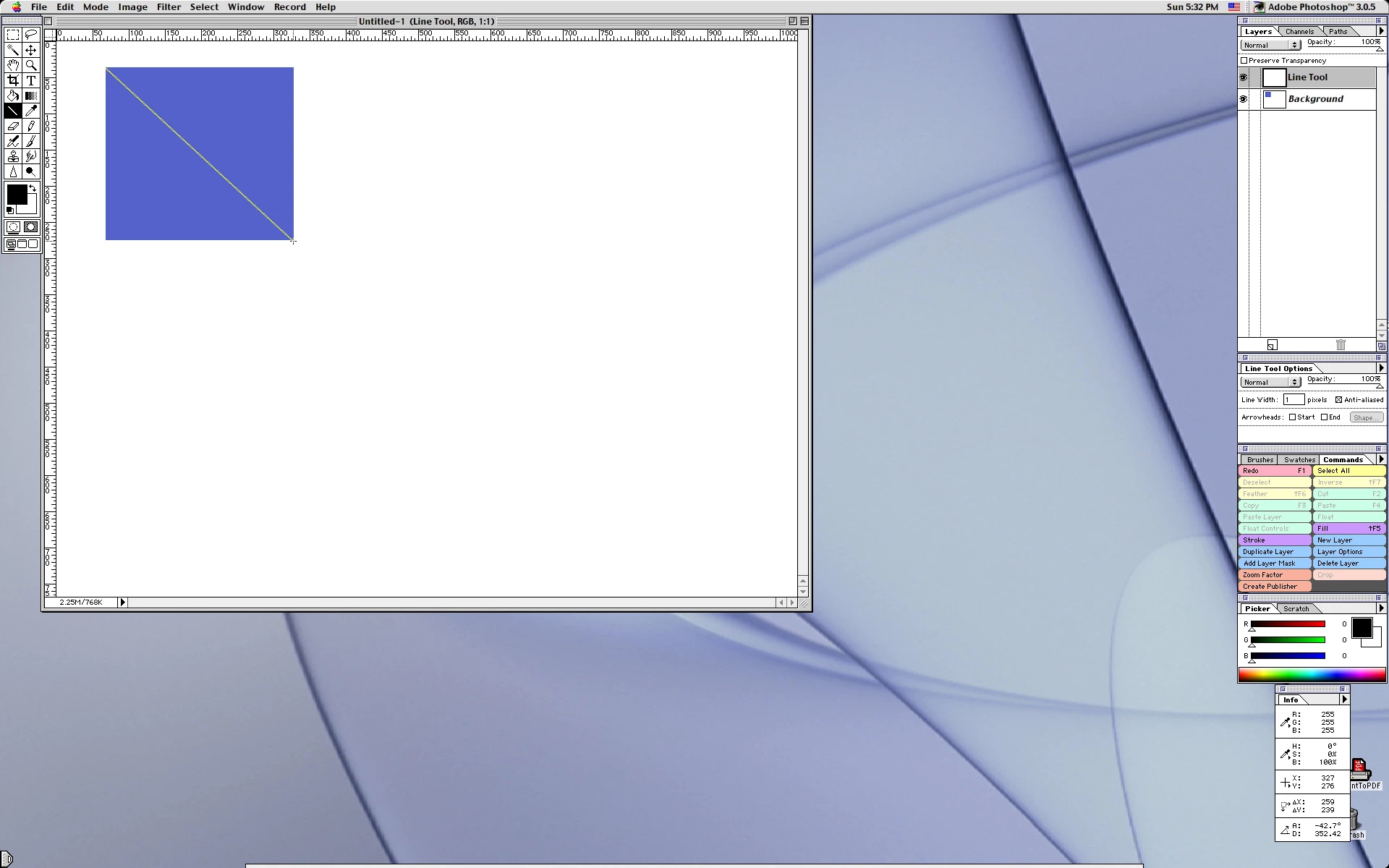Open Line Tool Options mode dropdown
Viewport: 1389px width, 868px height.
pyautogui.click(x=1271, y=382)
